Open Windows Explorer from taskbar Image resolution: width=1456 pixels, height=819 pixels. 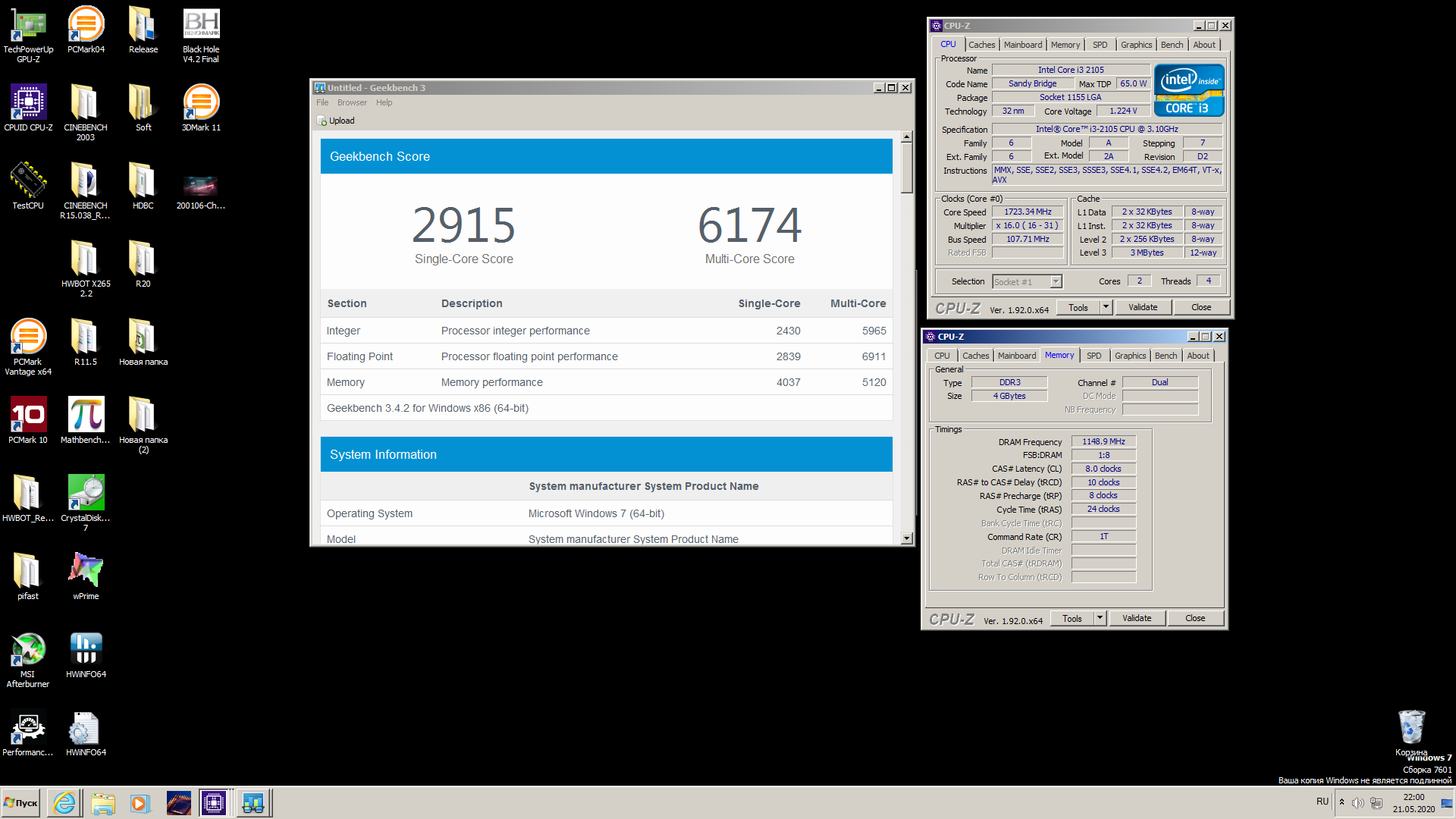pyautogui.click(x=102, y=802)
